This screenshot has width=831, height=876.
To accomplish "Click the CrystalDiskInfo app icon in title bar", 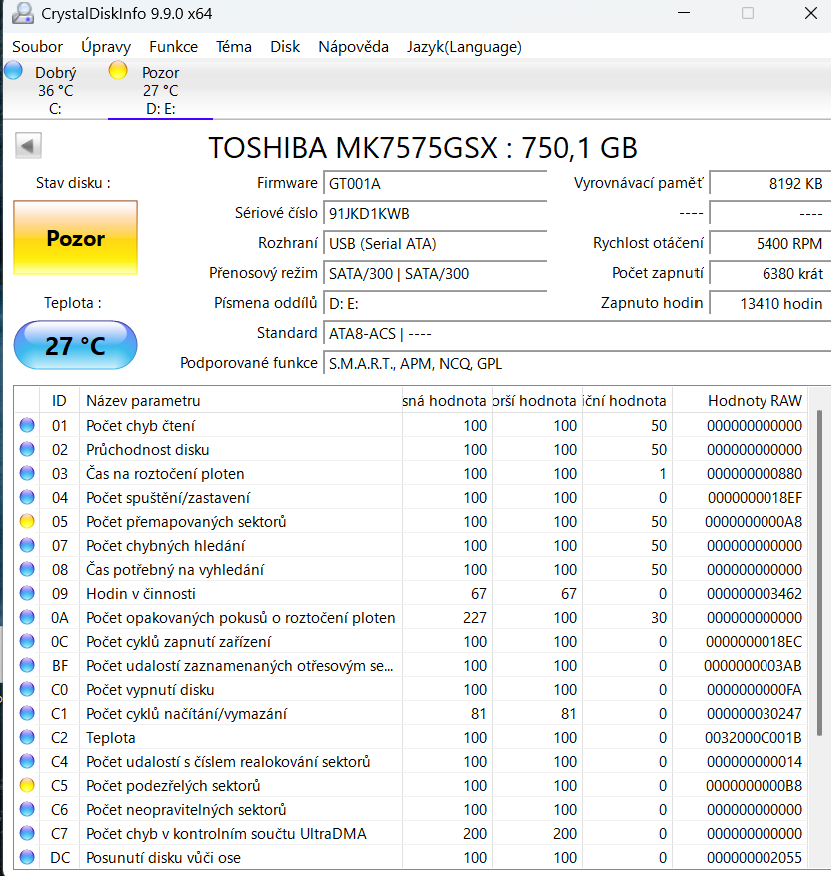I will [x=22, y=13].
